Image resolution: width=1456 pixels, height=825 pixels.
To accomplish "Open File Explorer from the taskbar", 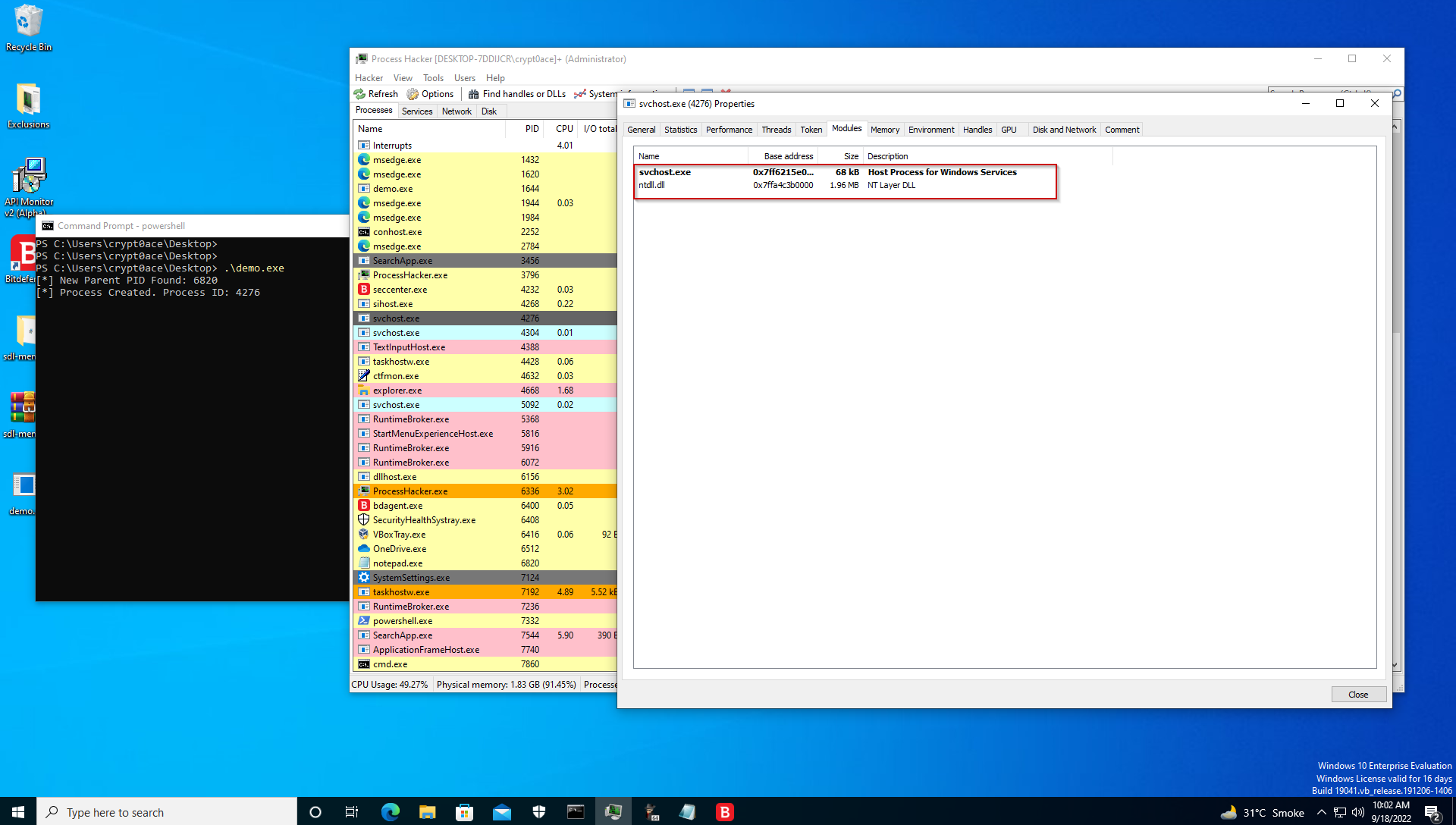I will tap(427, 812).
